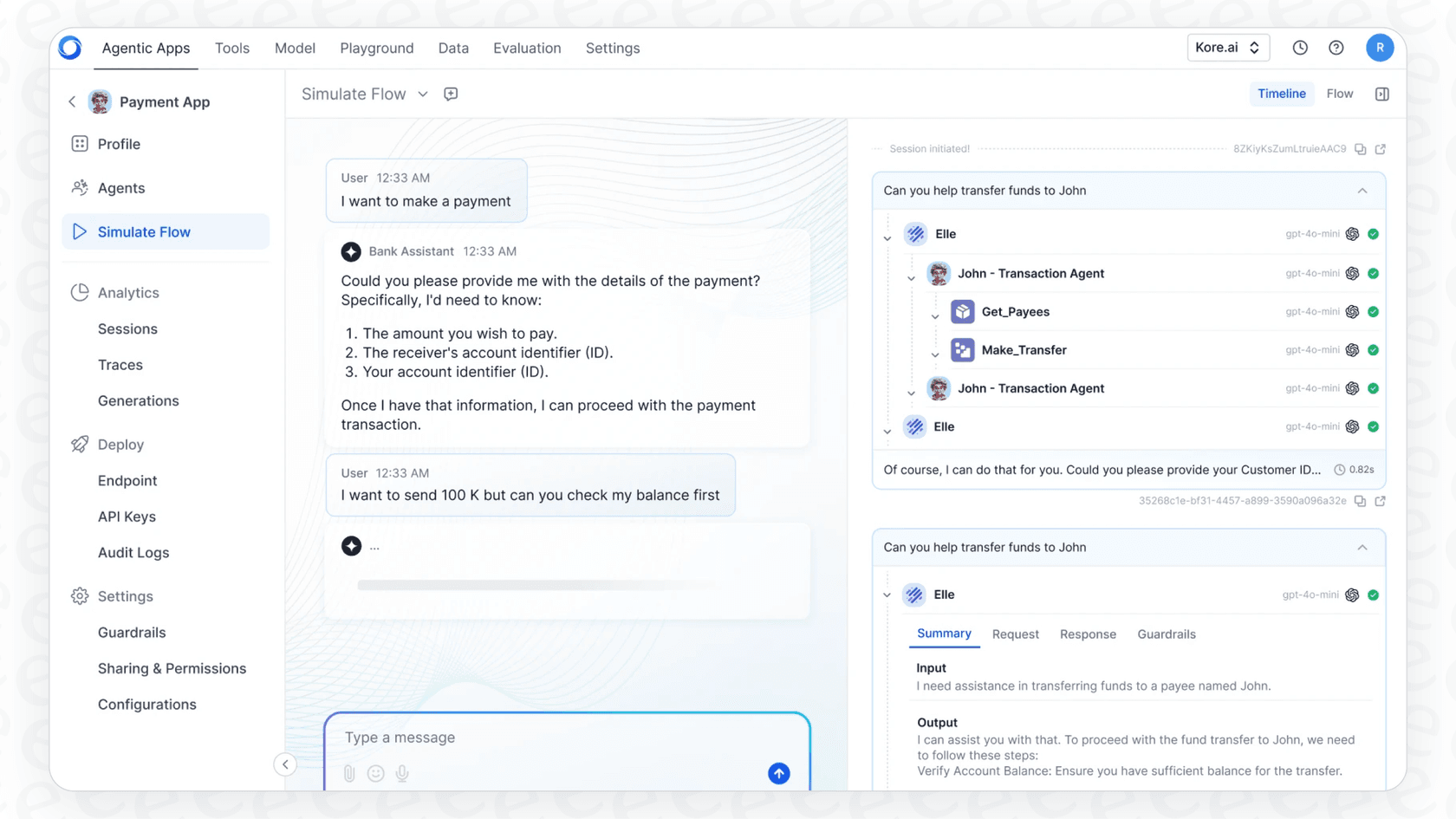The width and height of the screenshot is (1456, 819).
Task: Click the microphone voice input icon
Action: click(x=402, y=773)
